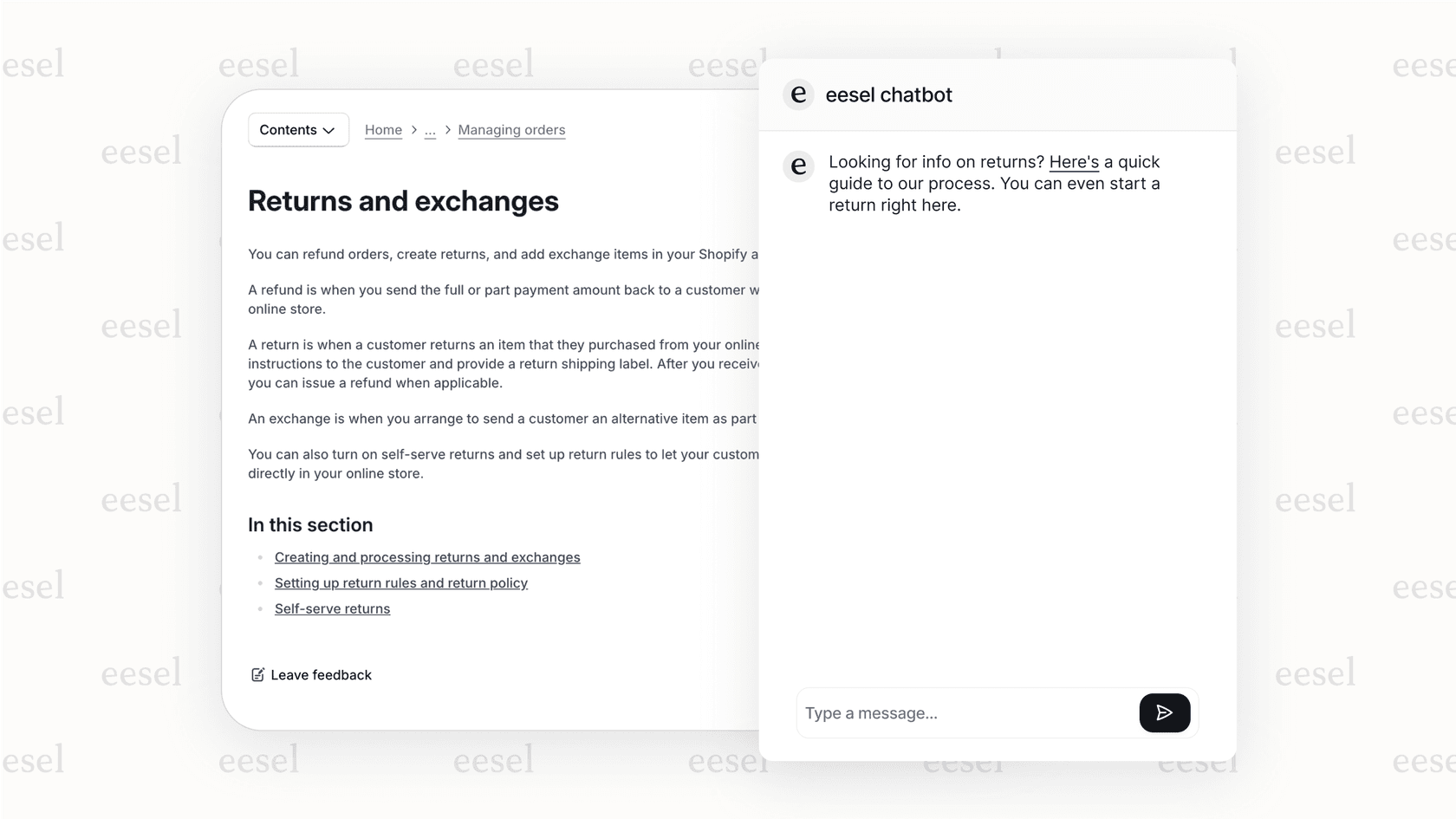Click the chevron after the Home breadcrumb

click(x=415, y=130)
